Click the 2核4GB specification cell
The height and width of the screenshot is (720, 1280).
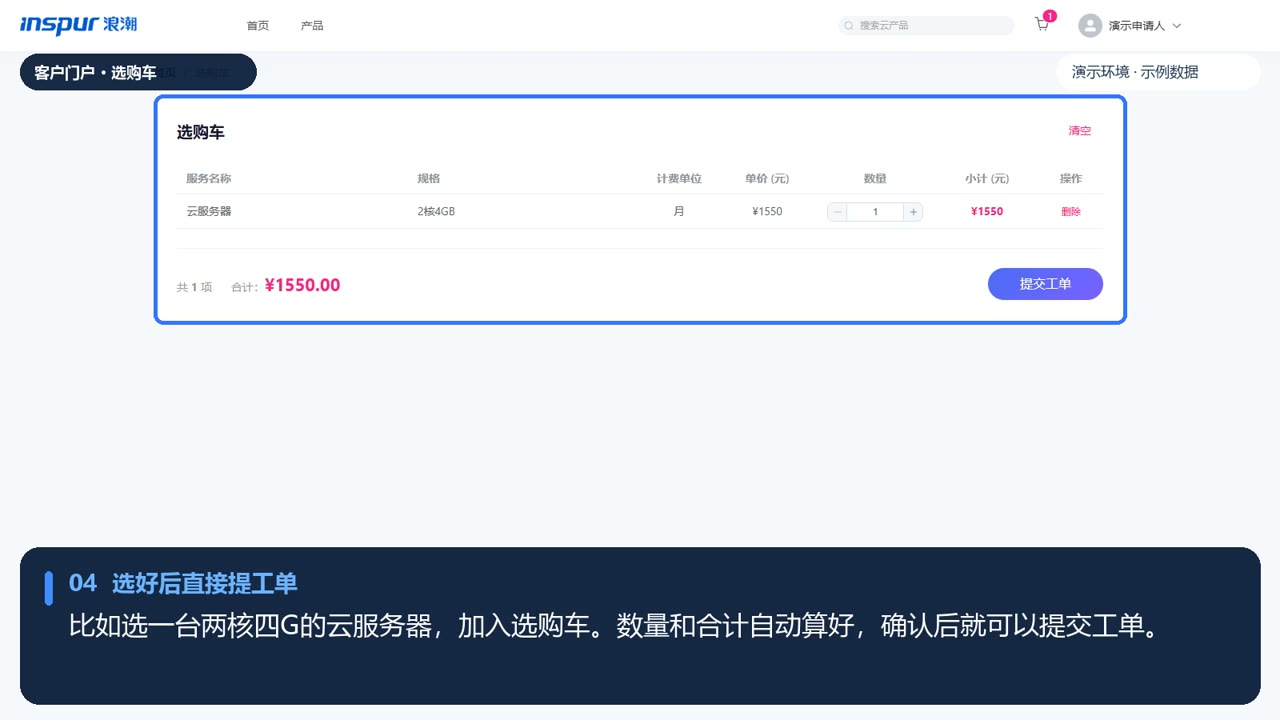pyautogui.click(x=436, y=212)
